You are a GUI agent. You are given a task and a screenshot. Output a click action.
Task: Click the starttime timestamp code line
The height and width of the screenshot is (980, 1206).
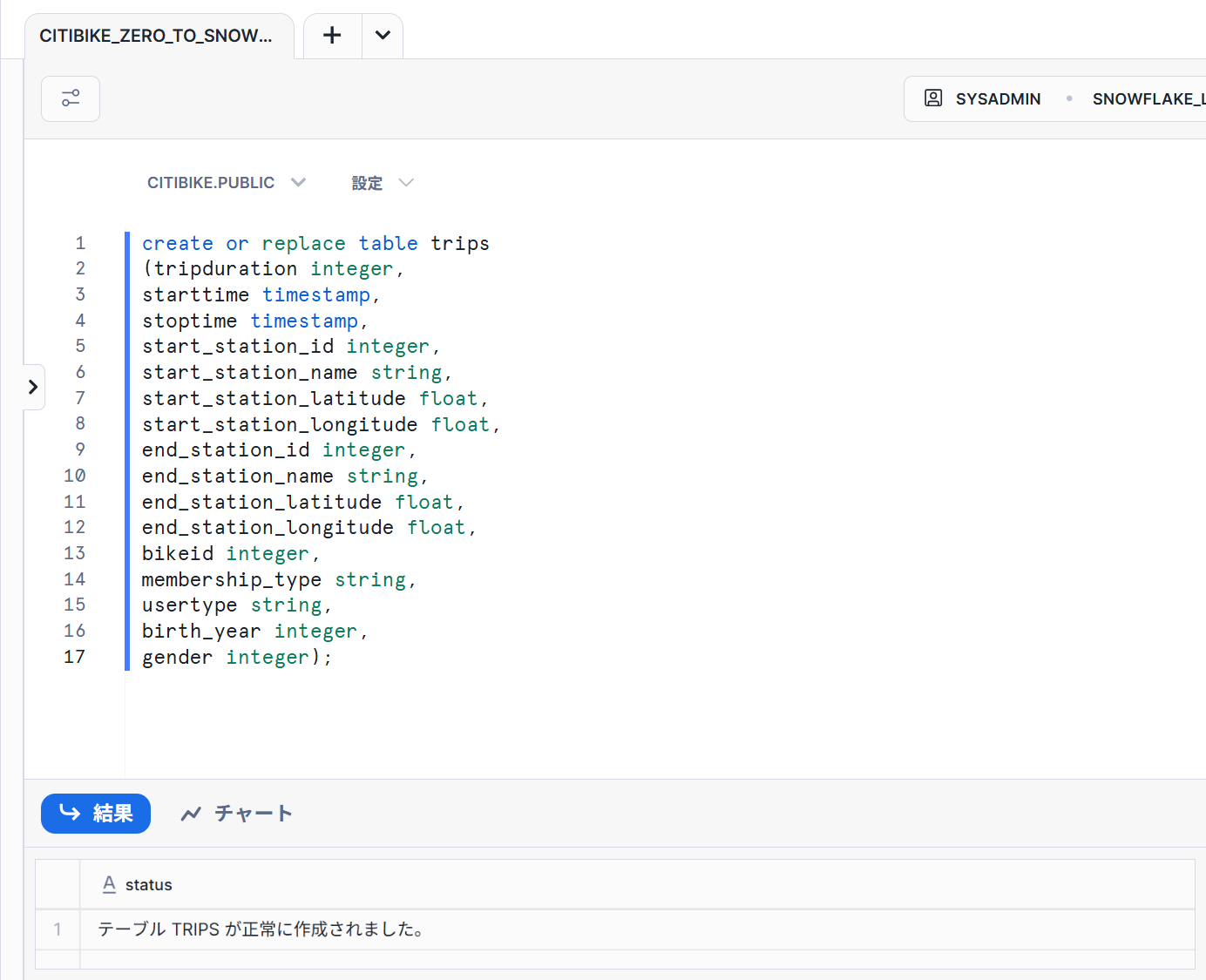pyautogui.click(x=261, y=295)
